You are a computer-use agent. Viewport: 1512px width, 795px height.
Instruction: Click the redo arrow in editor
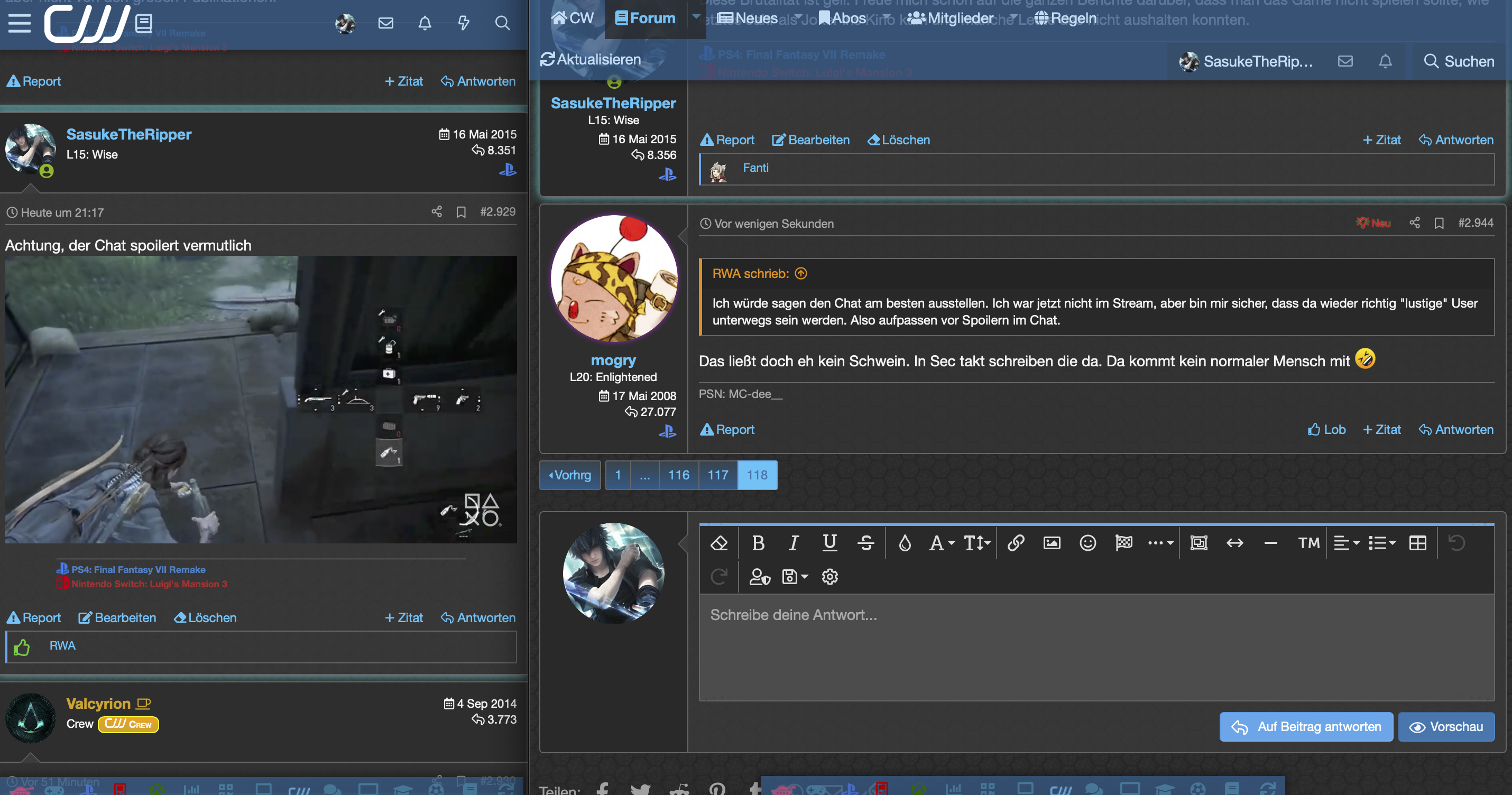[x=719, y=577]
